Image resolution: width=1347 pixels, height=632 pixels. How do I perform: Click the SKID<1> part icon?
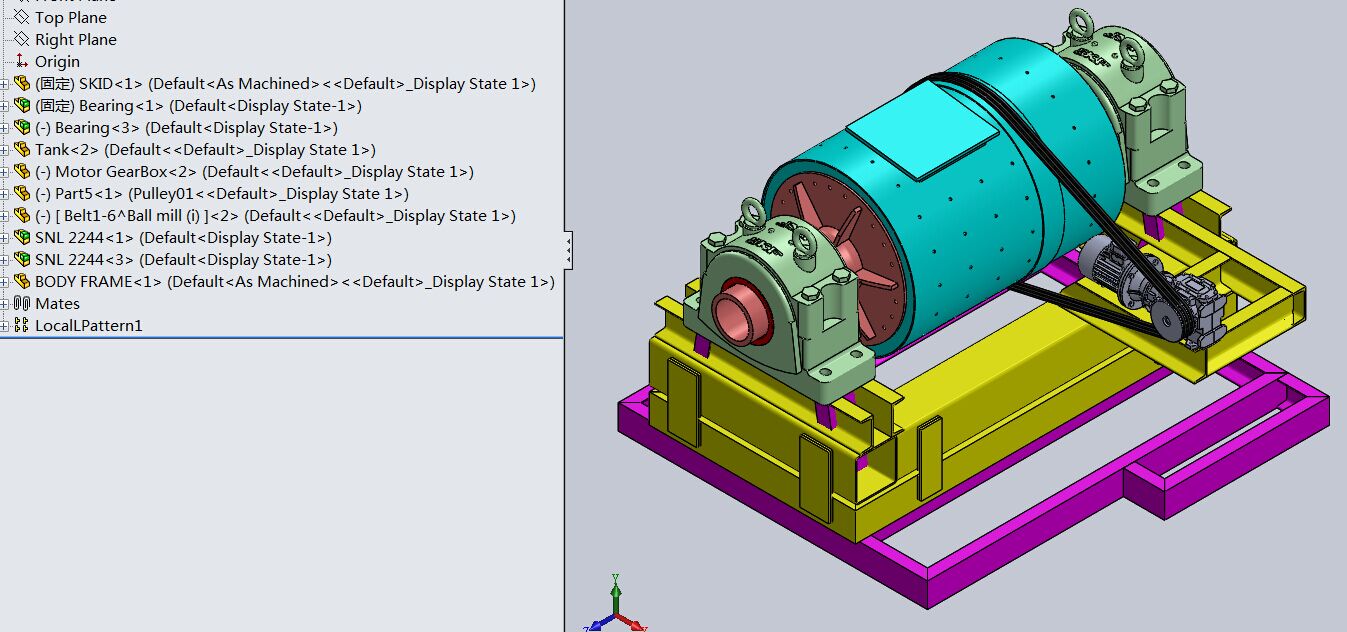point(21,84)
